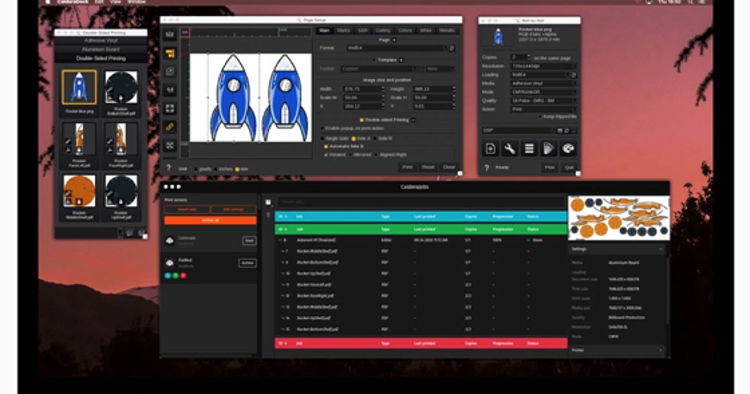Open the Media dropdown showing Adhesive Vinyl

click(x=543, y=84)
